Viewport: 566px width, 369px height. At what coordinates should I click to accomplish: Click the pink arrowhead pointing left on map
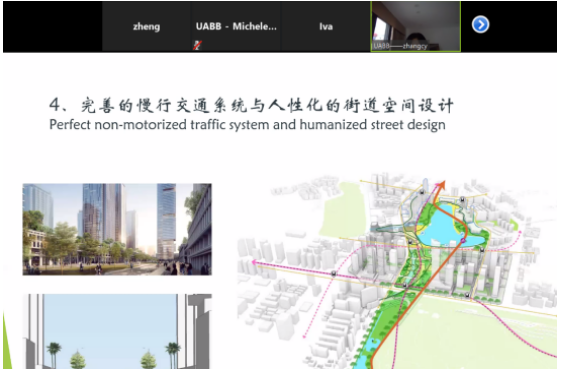(254, 262)
